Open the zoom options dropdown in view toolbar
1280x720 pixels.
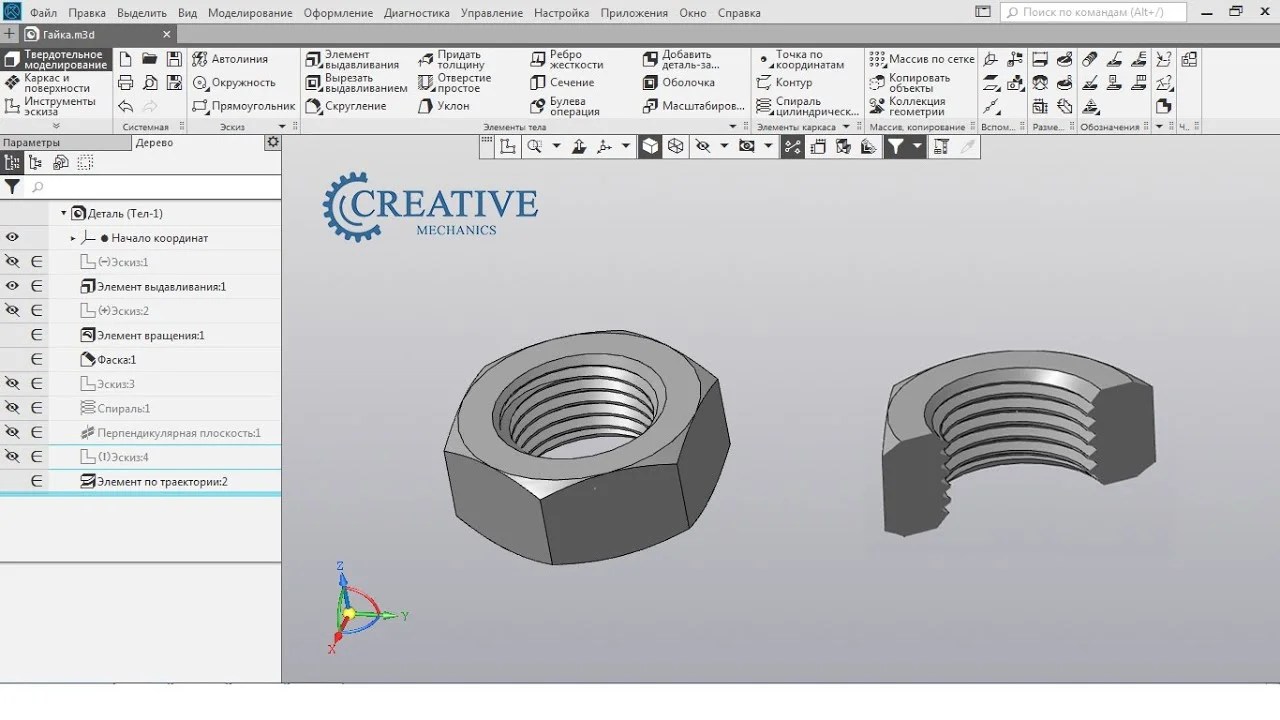557,147
